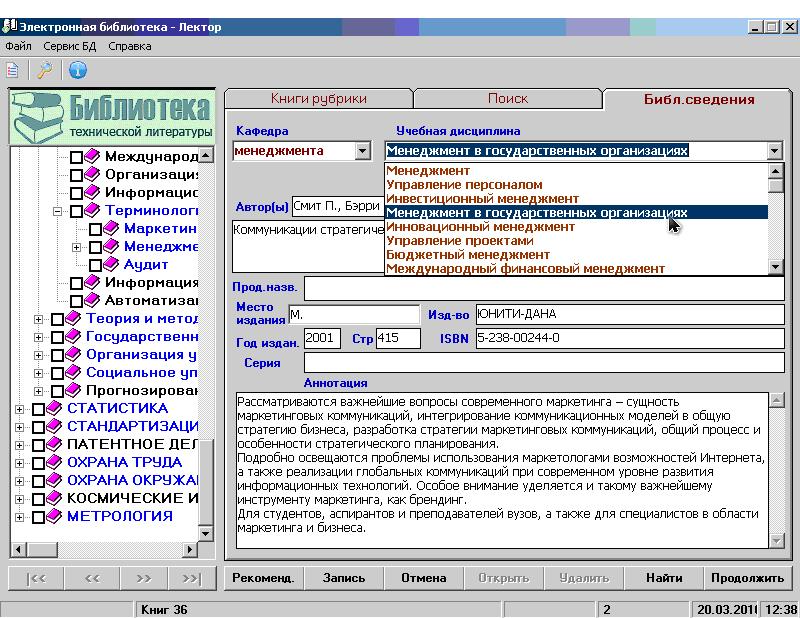This screenshot has height=618, width=800.
Task: Select Управление персоналом in discipline list
Action: 576,185
